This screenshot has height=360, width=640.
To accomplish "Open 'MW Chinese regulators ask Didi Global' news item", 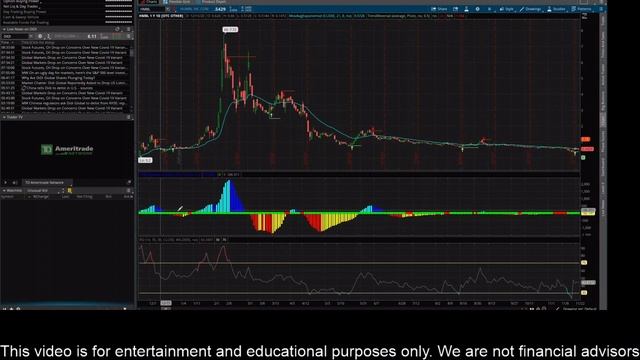I will [74, 103].
